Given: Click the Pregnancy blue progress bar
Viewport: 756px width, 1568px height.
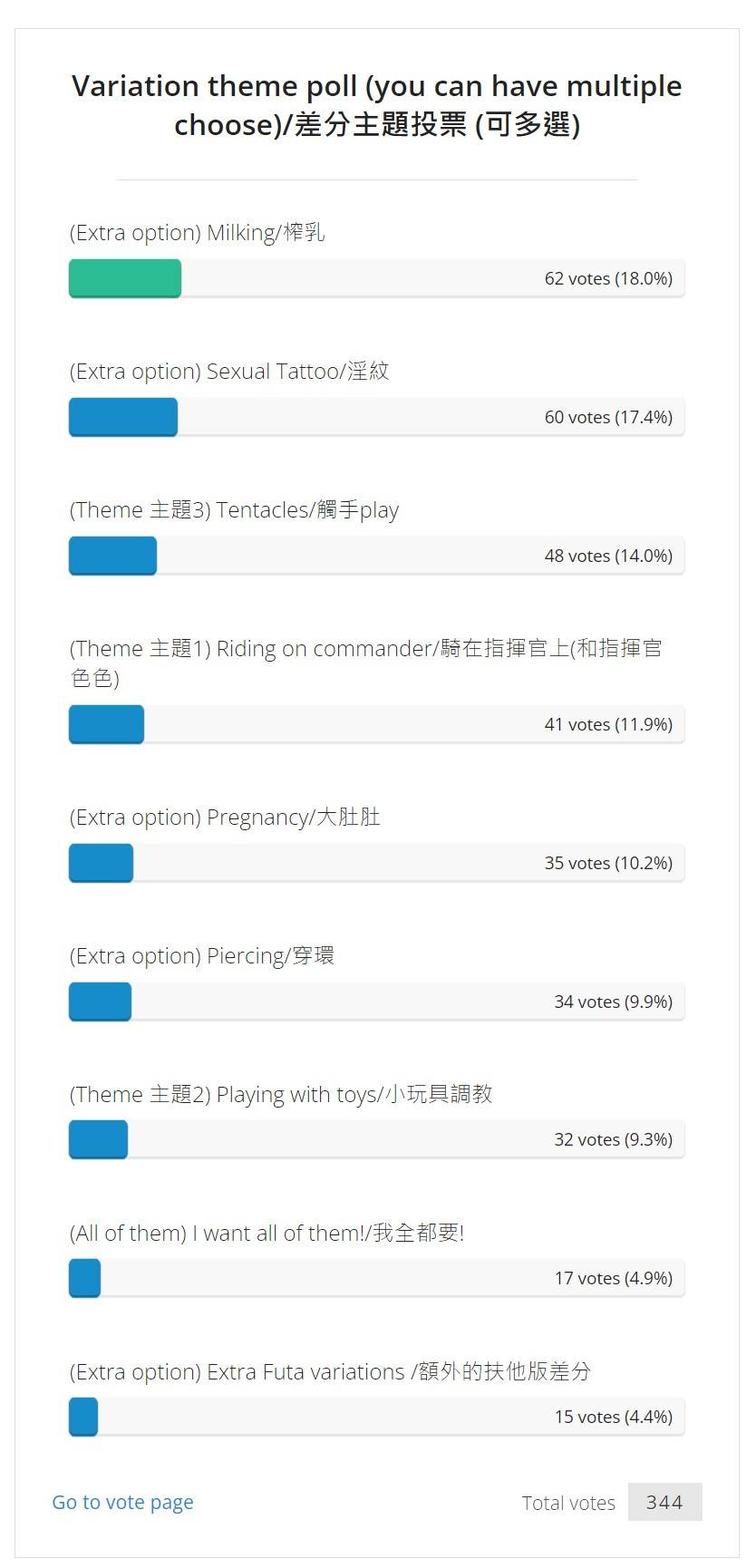Looking at the screenshot, I should point(101,863).
